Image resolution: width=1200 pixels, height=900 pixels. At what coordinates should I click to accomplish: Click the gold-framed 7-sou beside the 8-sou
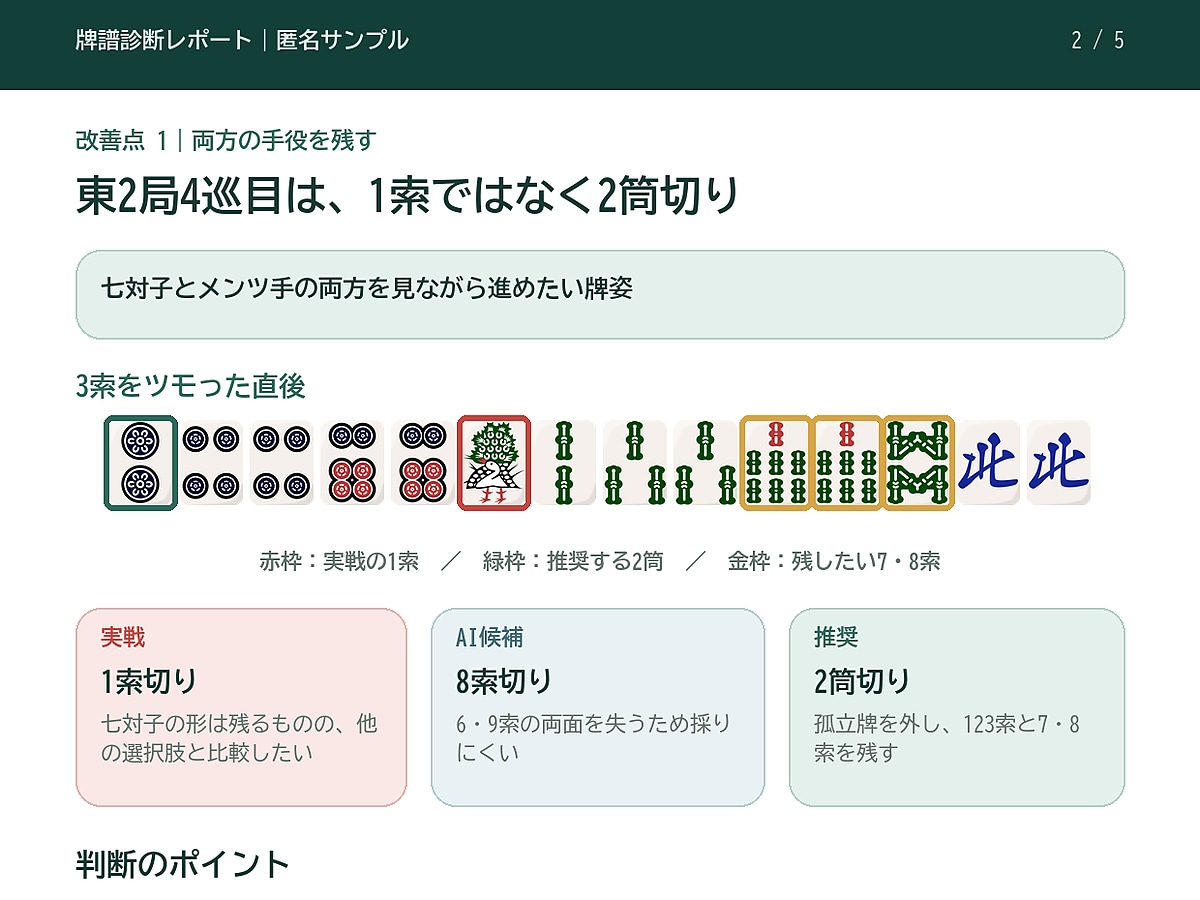[847, 463]
